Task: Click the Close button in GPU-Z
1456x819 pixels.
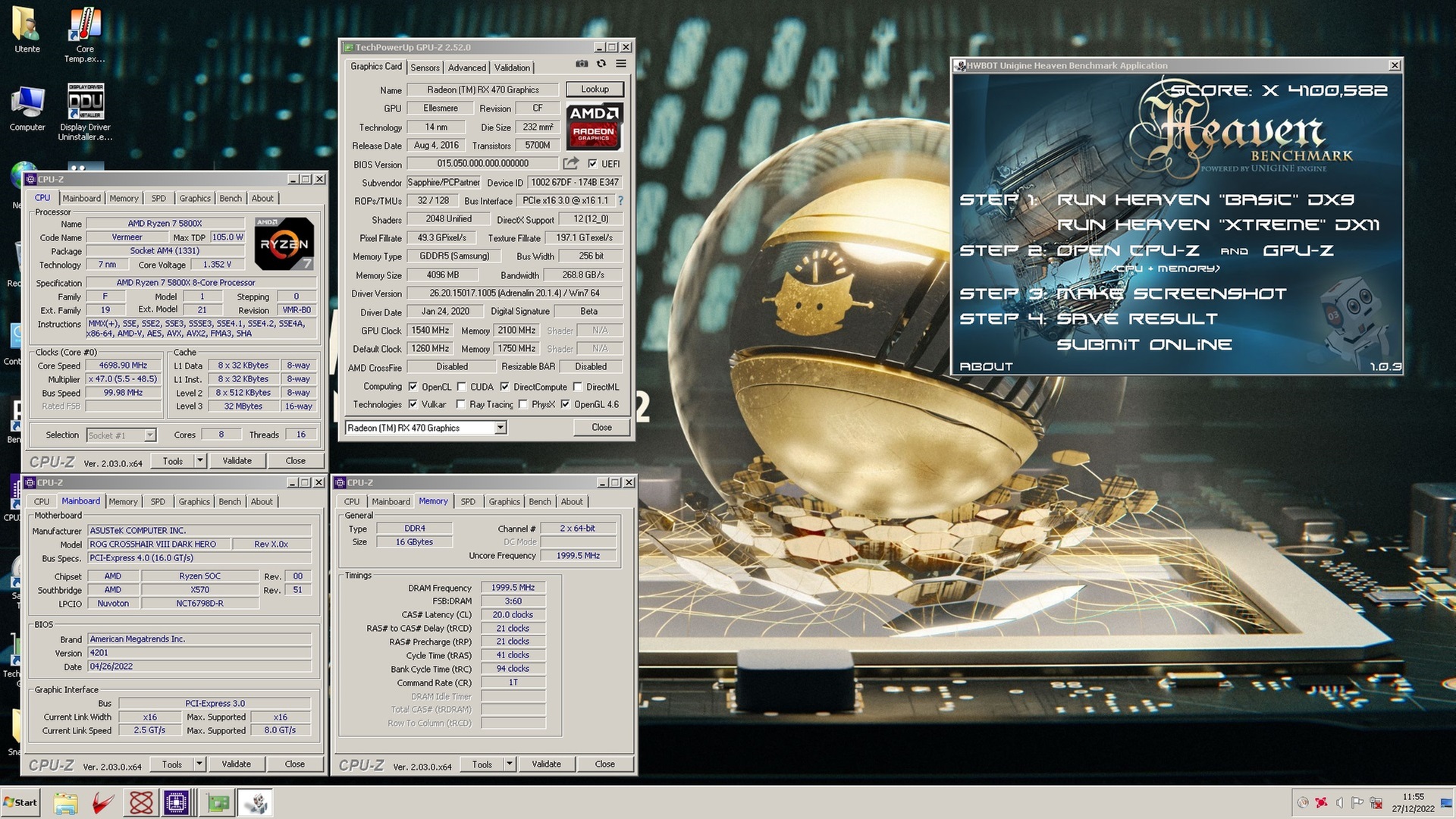Action: click(x=601, y=428)
